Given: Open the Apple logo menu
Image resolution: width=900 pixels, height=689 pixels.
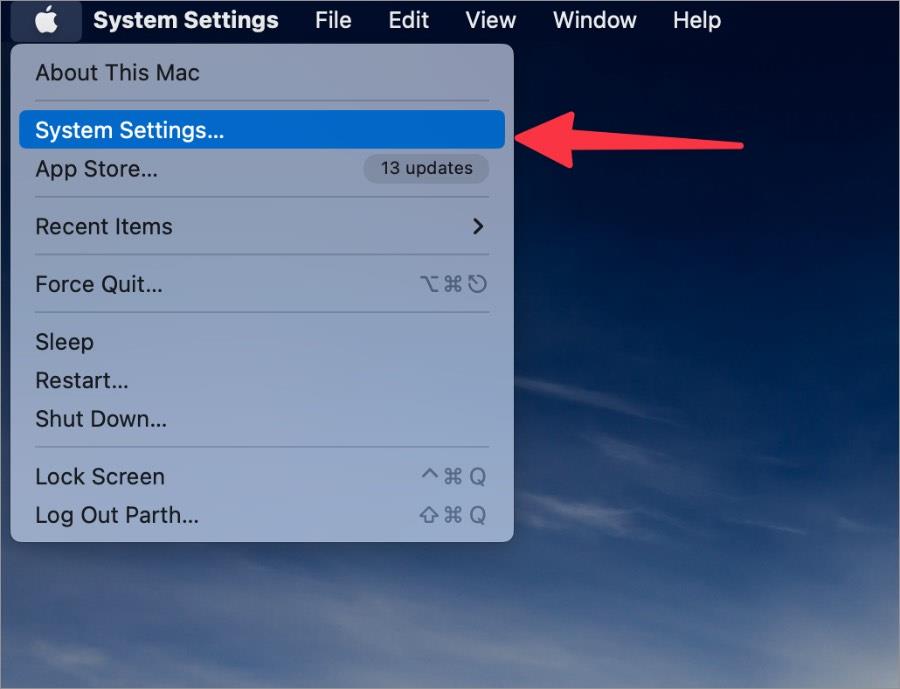Looking at the screenshot, I should coord(46,21).
